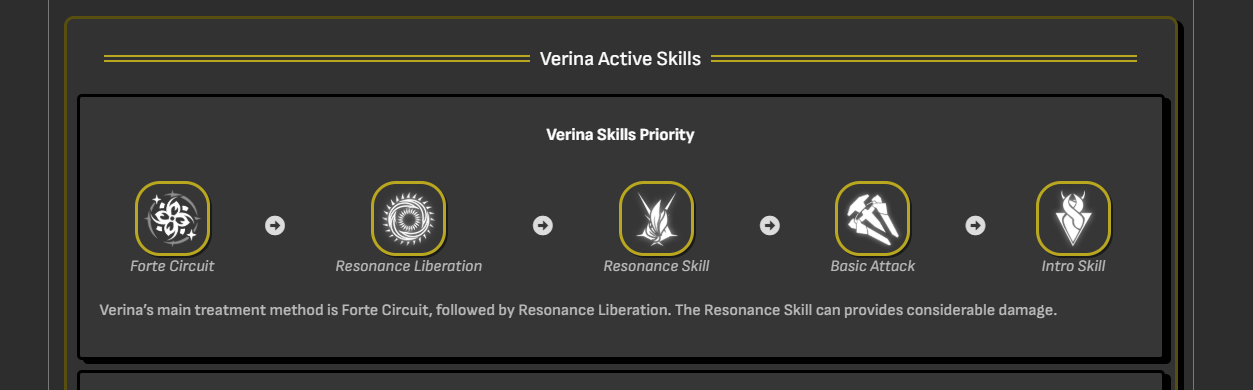Viewport: 1253px width, 390px height.
Task: Click the sentence mentioning considerable damage
Action: [866, 310]
